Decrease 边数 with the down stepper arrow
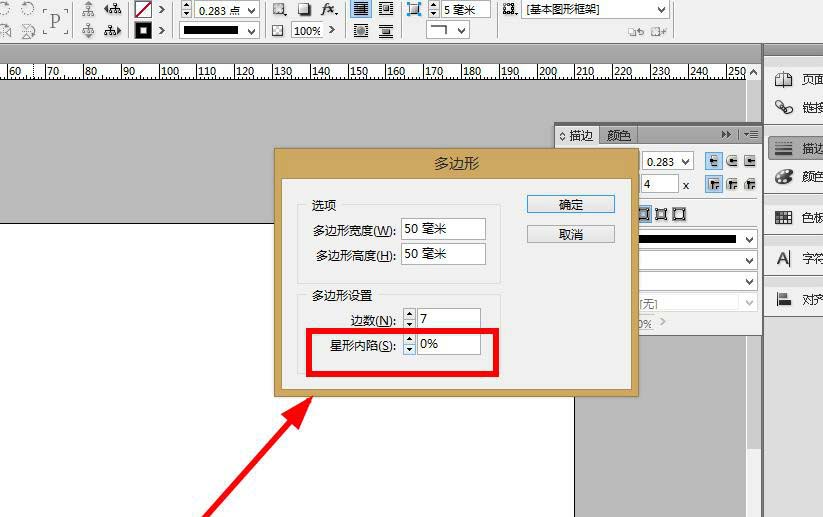 (x=409, y=323)
